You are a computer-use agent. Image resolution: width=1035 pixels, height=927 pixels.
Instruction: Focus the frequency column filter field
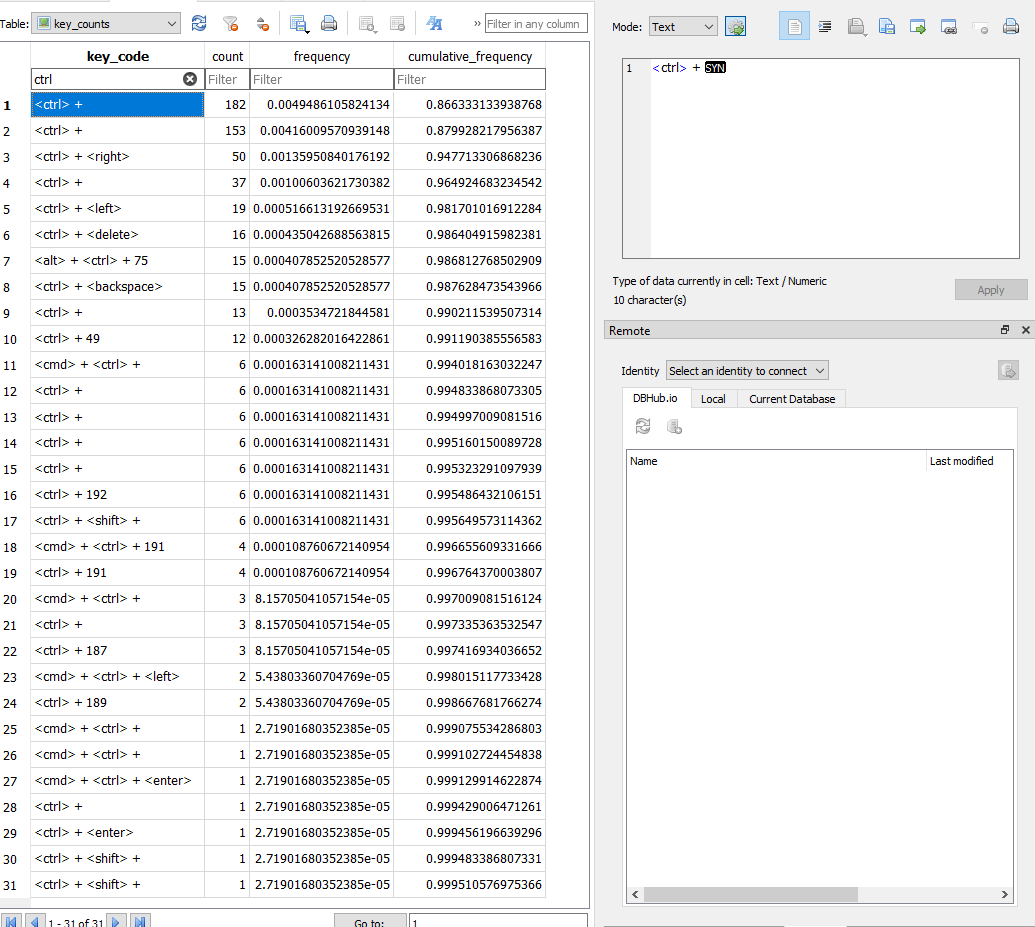(321, 79)
